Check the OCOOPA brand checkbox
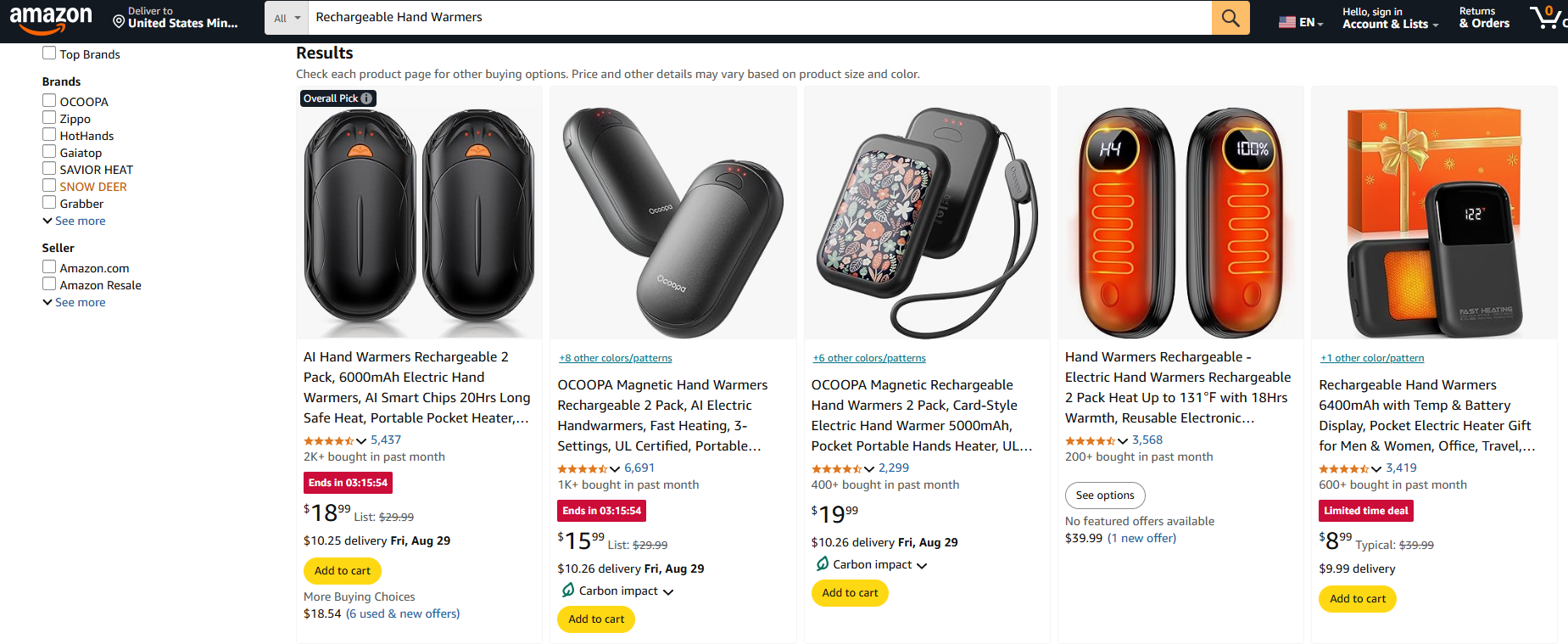This screenshot has width=1568, height=644. coord(48,99)
